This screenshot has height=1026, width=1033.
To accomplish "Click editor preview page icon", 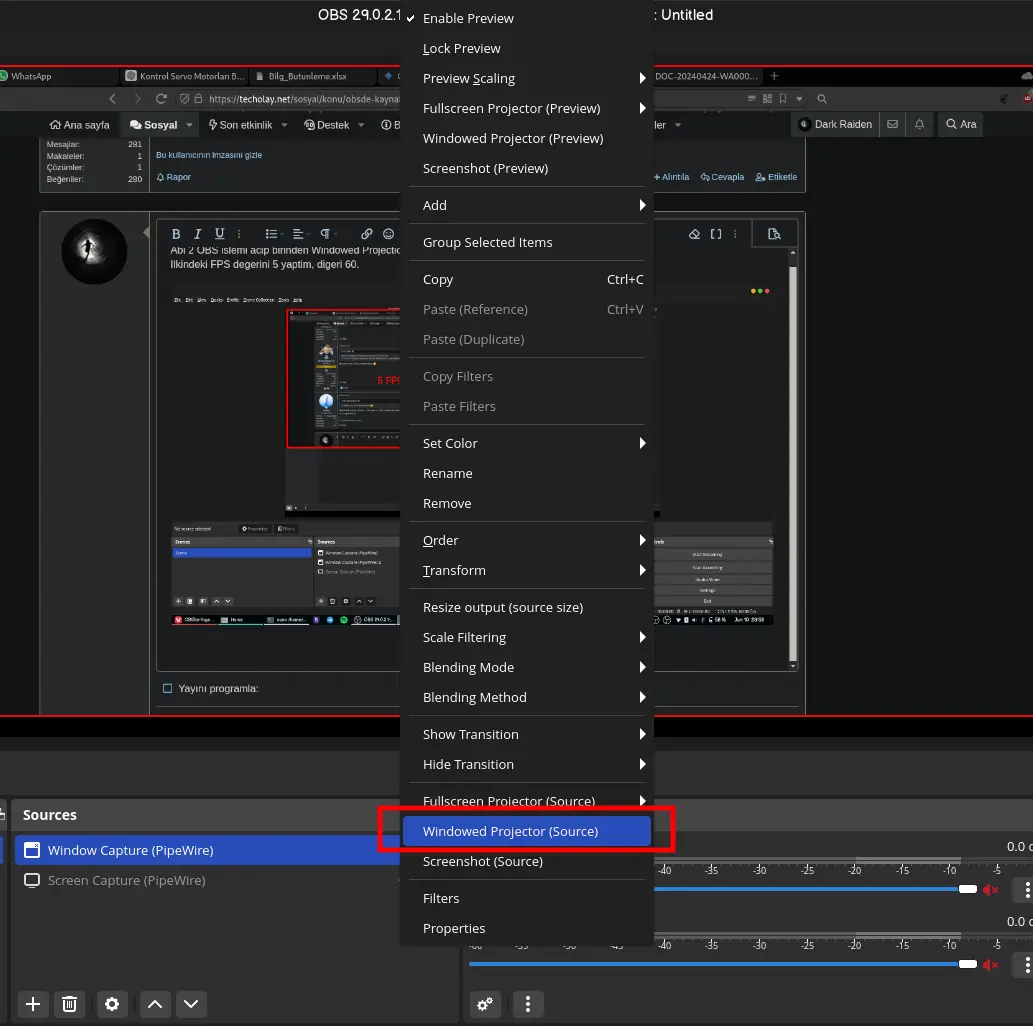I will pyautogui.click(x=774, y=234).
